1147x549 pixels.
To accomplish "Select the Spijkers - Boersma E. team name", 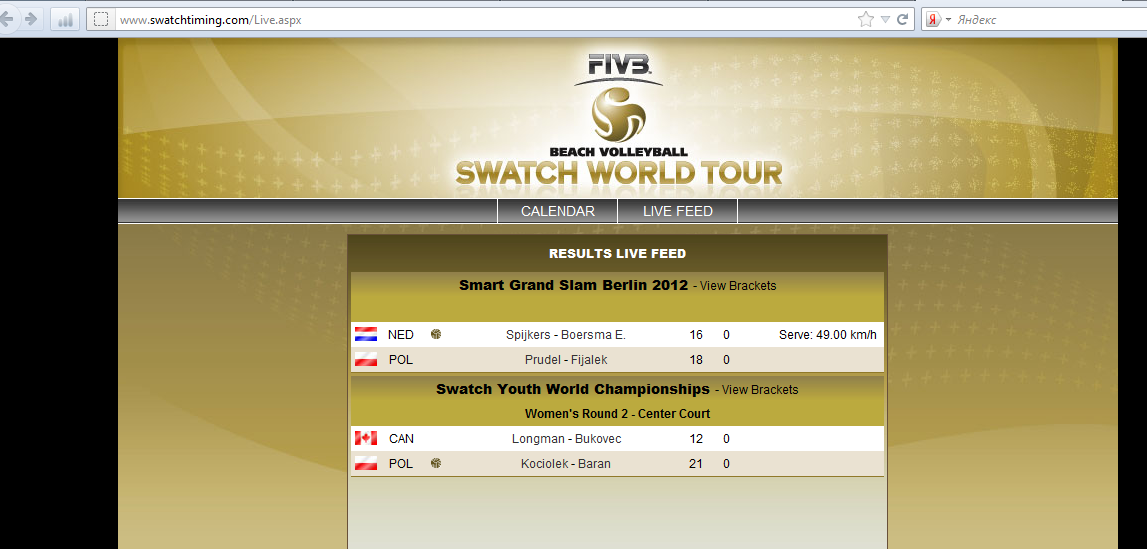I will point(566,335).
